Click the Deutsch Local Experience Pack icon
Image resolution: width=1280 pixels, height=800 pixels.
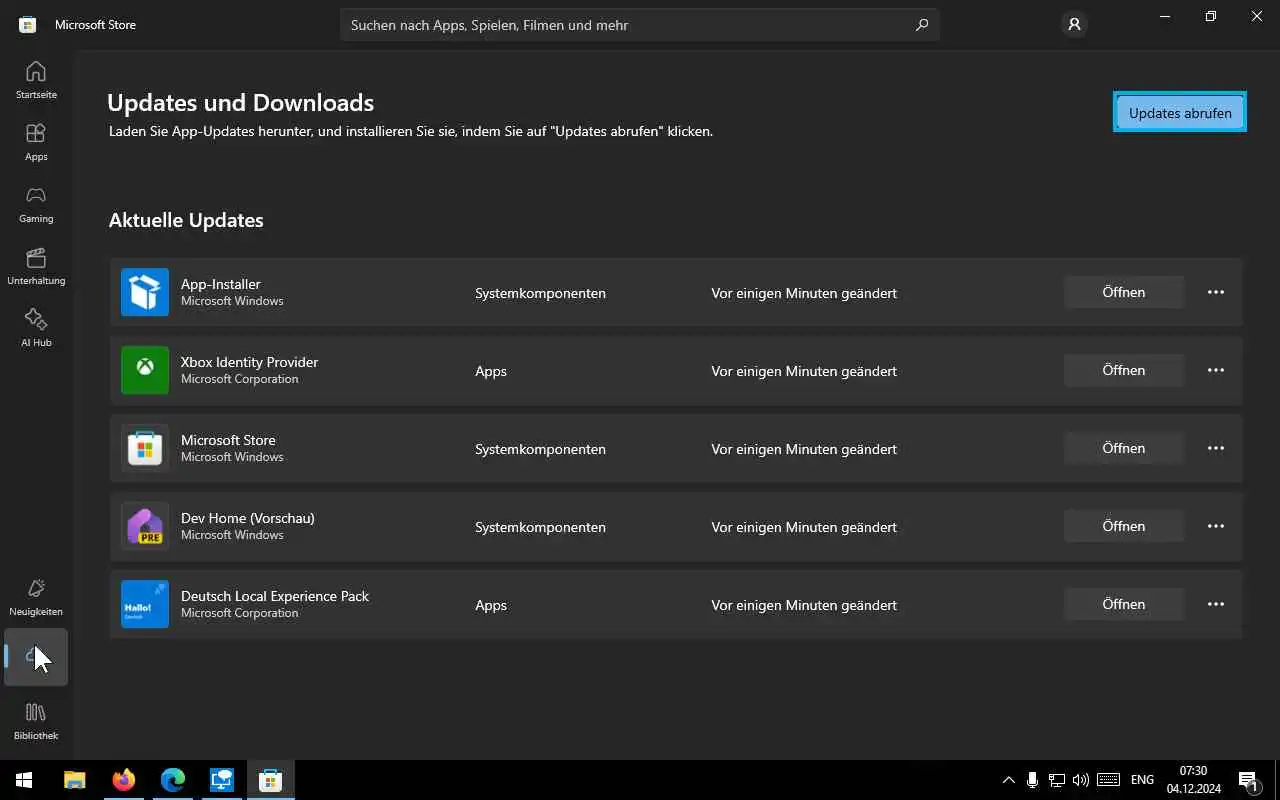pos(145,604)
